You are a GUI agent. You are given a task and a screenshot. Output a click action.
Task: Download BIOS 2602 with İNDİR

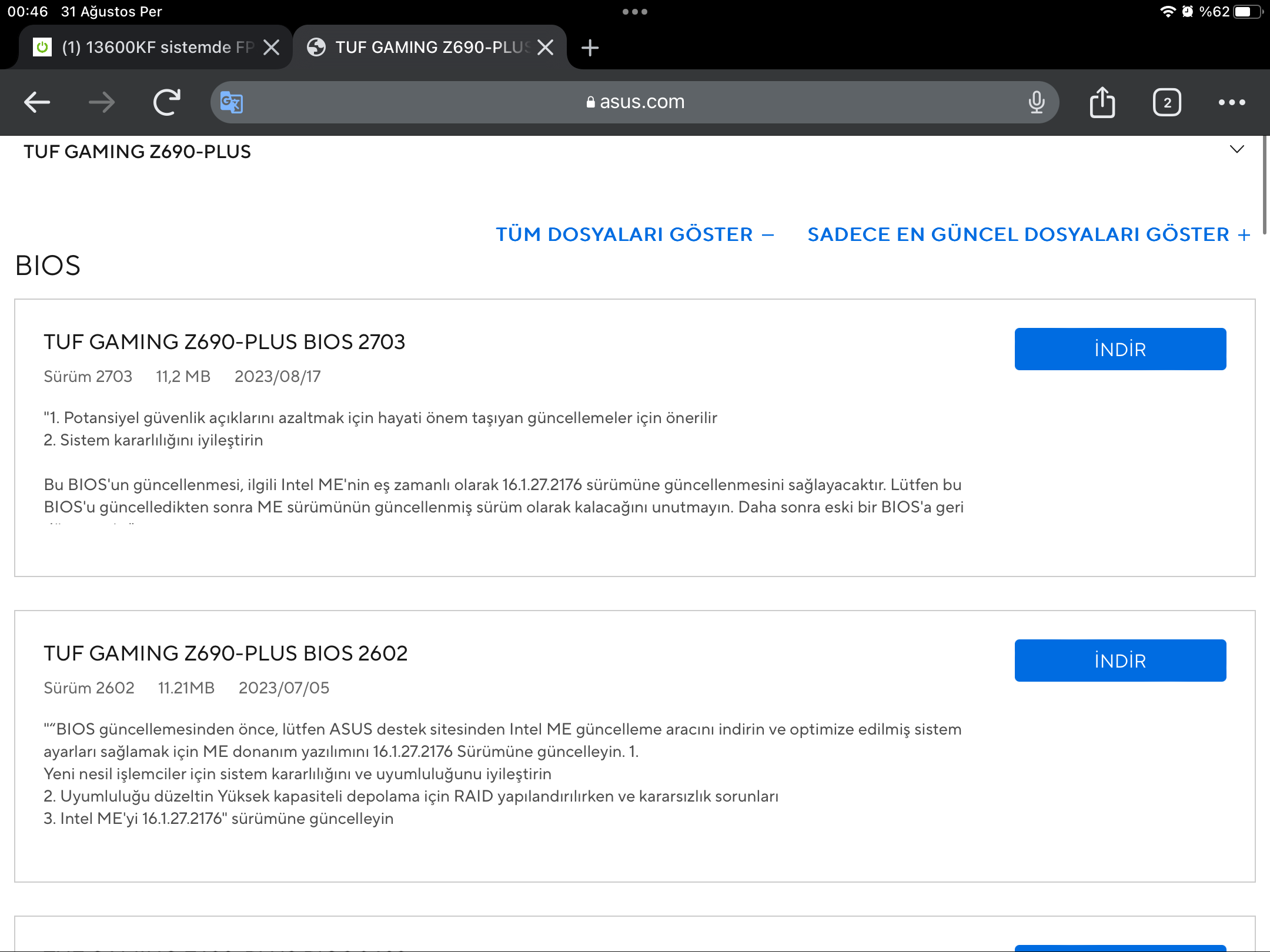pyautogui.click(x=1120, y=661)
